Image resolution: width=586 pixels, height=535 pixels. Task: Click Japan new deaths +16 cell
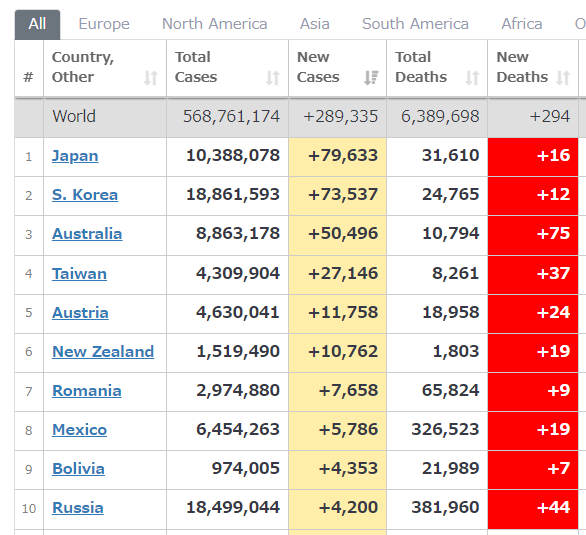click(533, 157)
